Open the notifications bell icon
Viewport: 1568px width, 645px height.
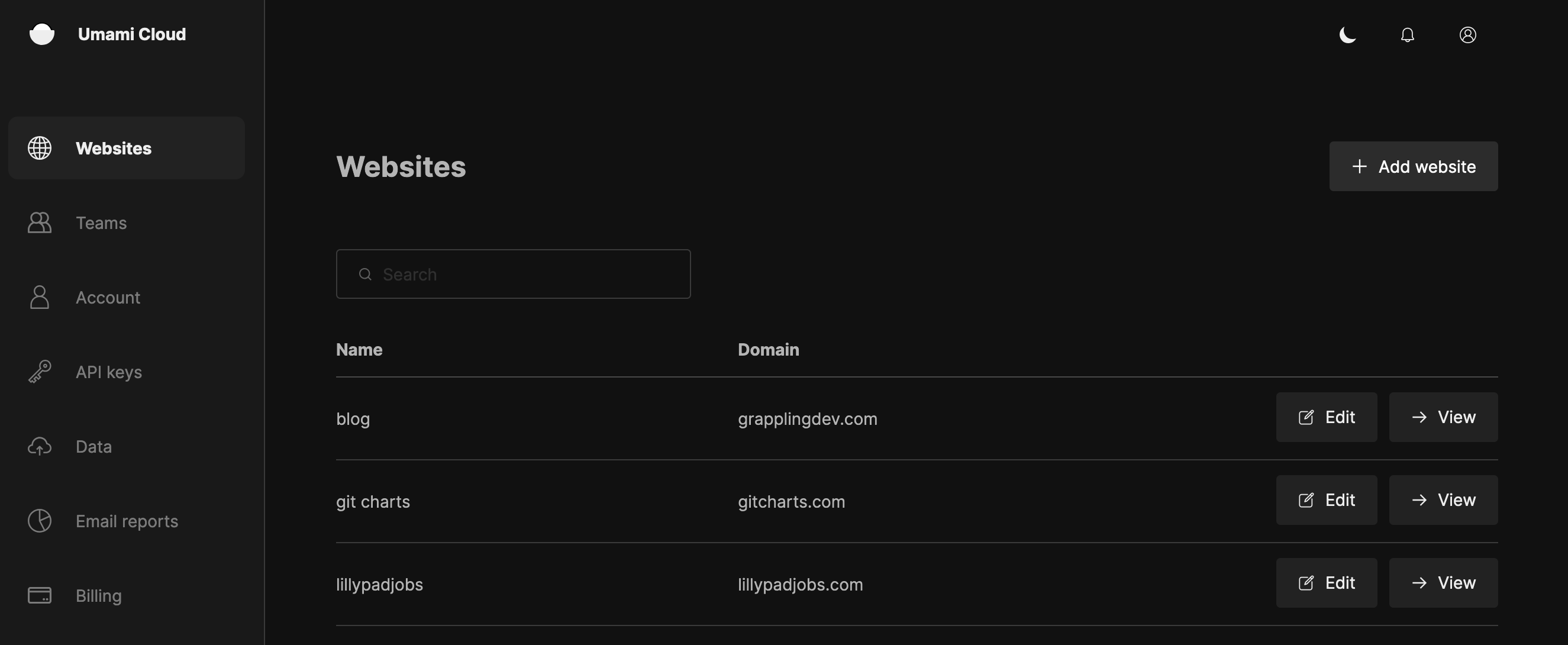1407,35
